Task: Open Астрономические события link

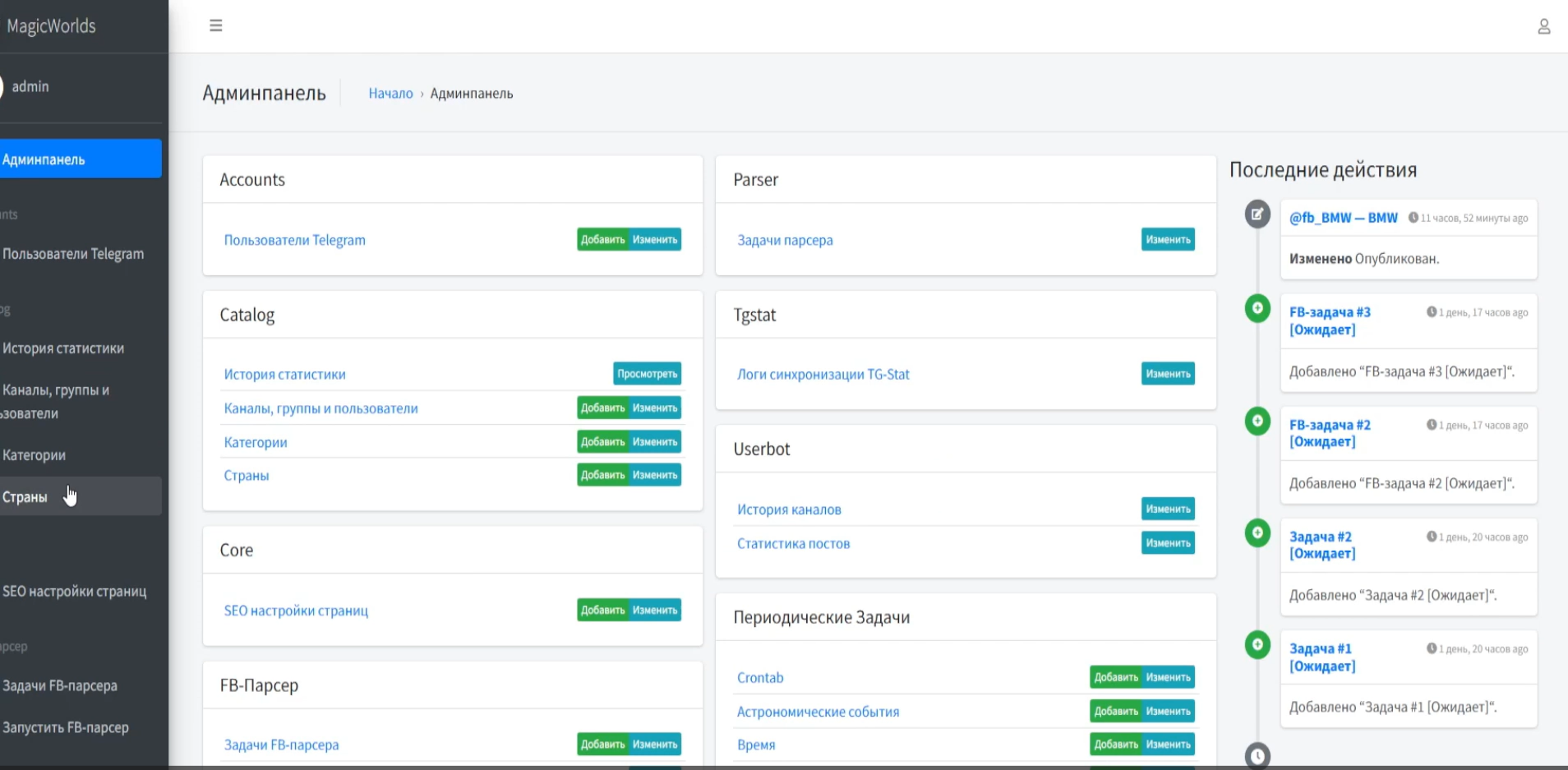Action: 818,712
